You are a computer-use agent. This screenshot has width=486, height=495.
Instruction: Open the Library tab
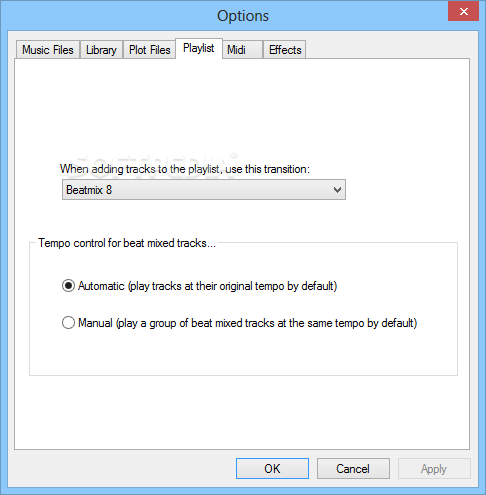[101, 50]
